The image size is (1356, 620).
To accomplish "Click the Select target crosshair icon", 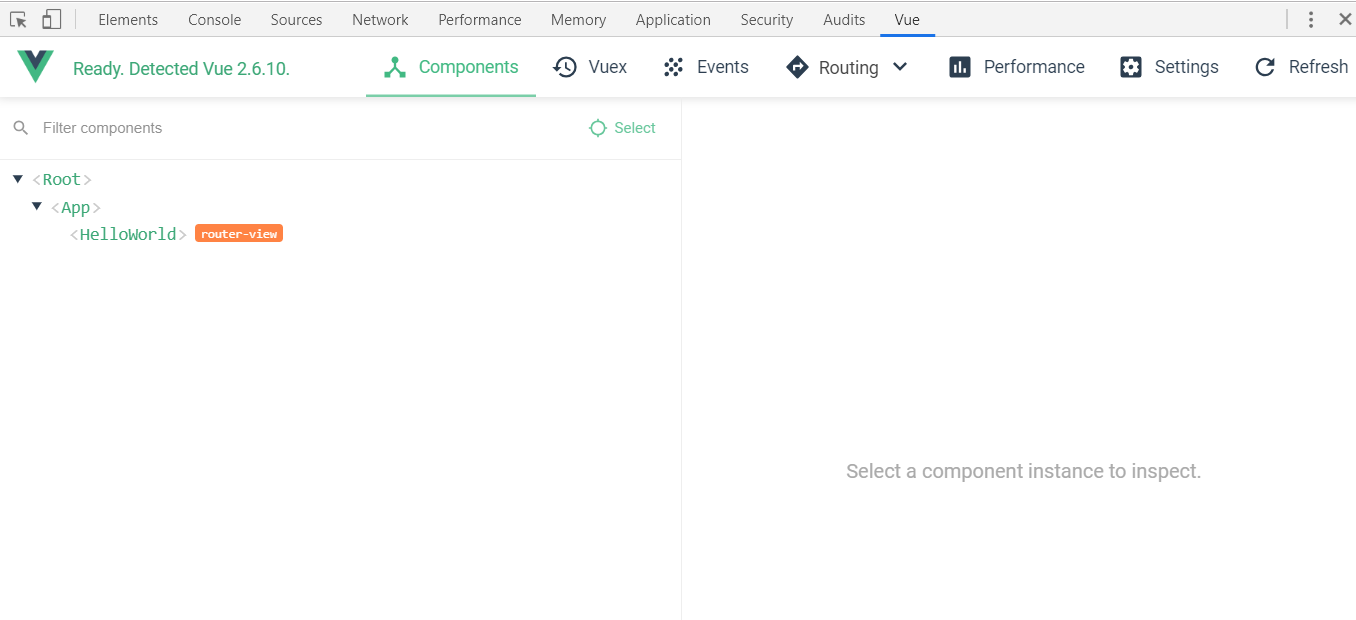I will pyautogui.click(x=598, y=128).
